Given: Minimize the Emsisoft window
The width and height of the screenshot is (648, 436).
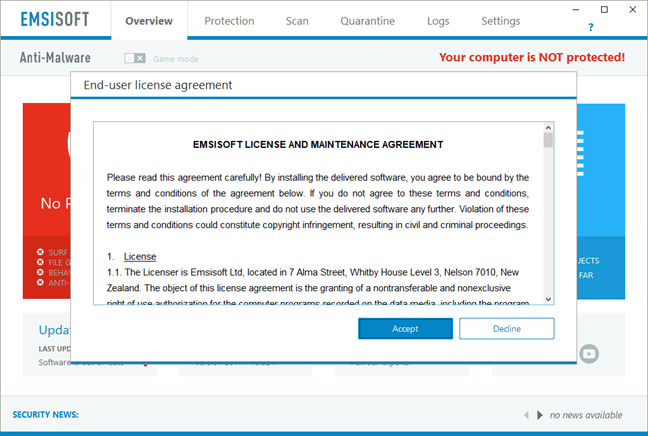Looking at the screenshot, I should click(576, 10).
